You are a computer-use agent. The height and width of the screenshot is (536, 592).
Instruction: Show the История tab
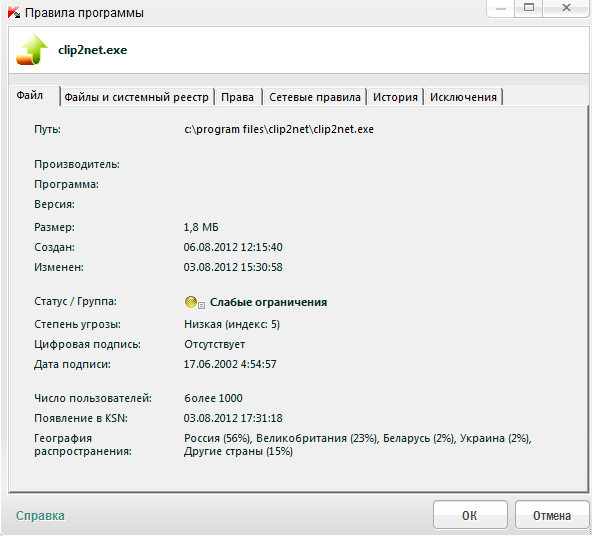395,97
